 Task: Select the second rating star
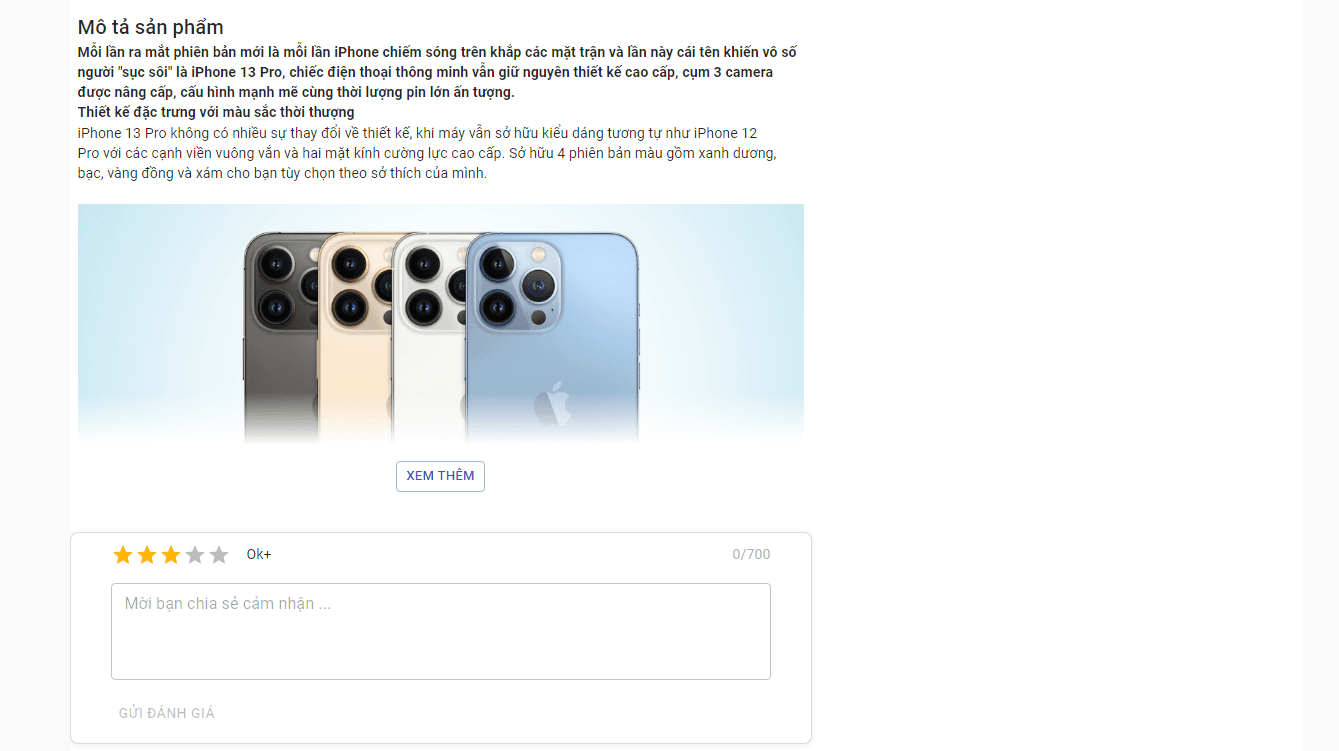(147, 555)
